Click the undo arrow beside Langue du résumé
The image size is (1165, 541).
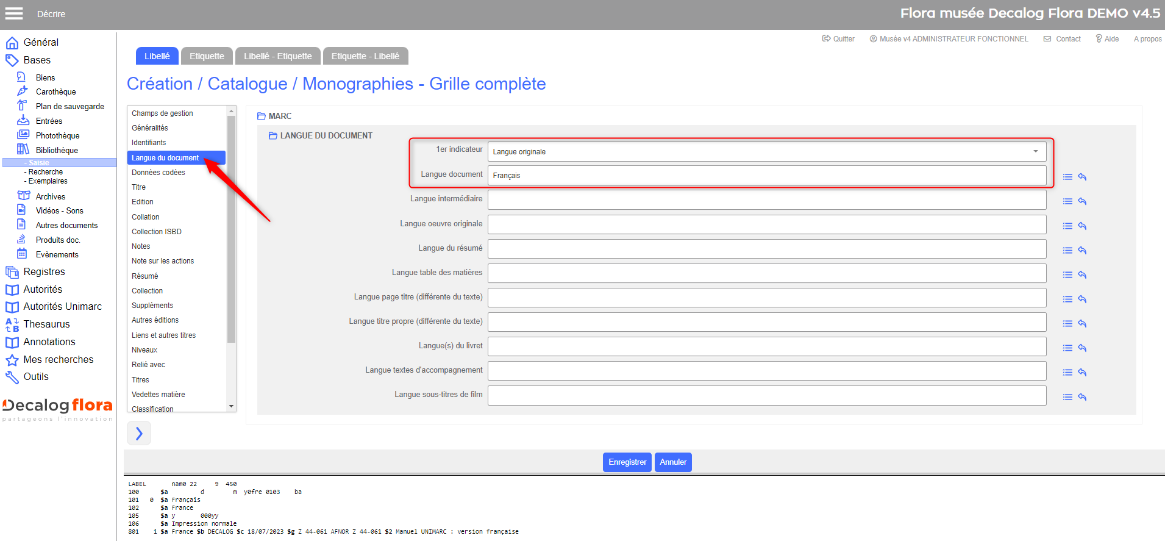[x=1083, y=250]
